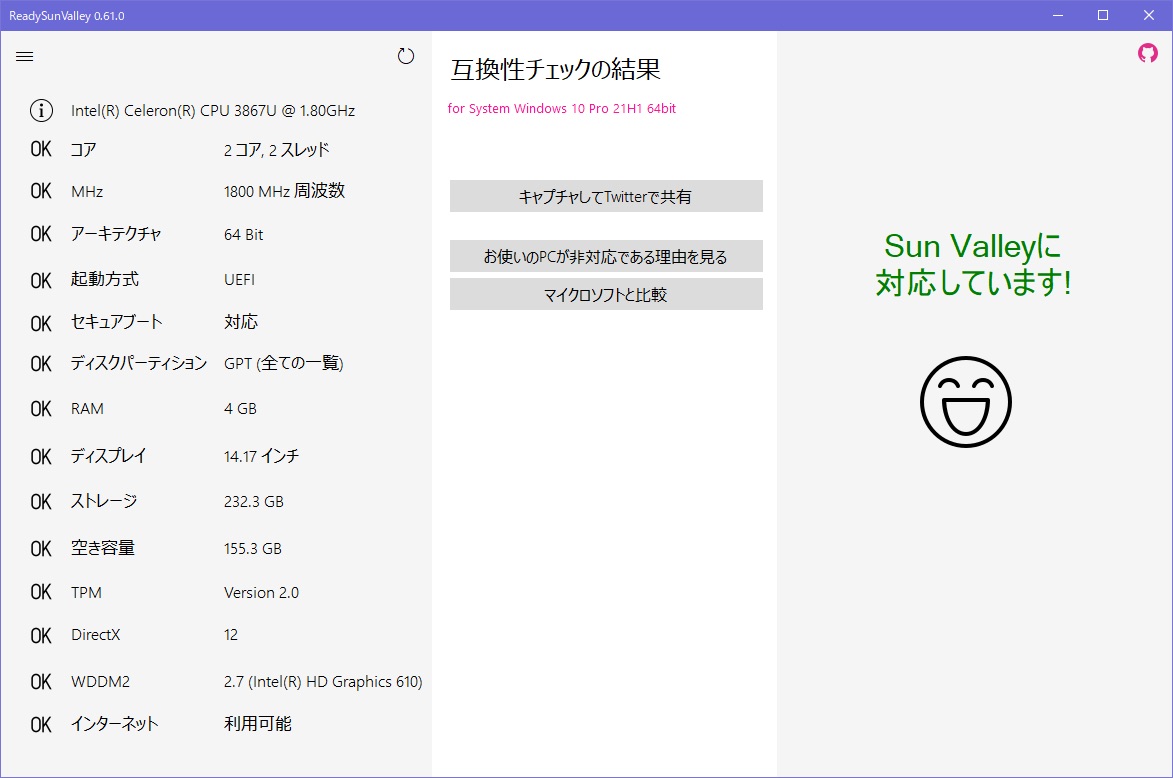Viewport: 1173px width, 778px height.
Task: Click the RAM row label
Action: click(88, 408)
